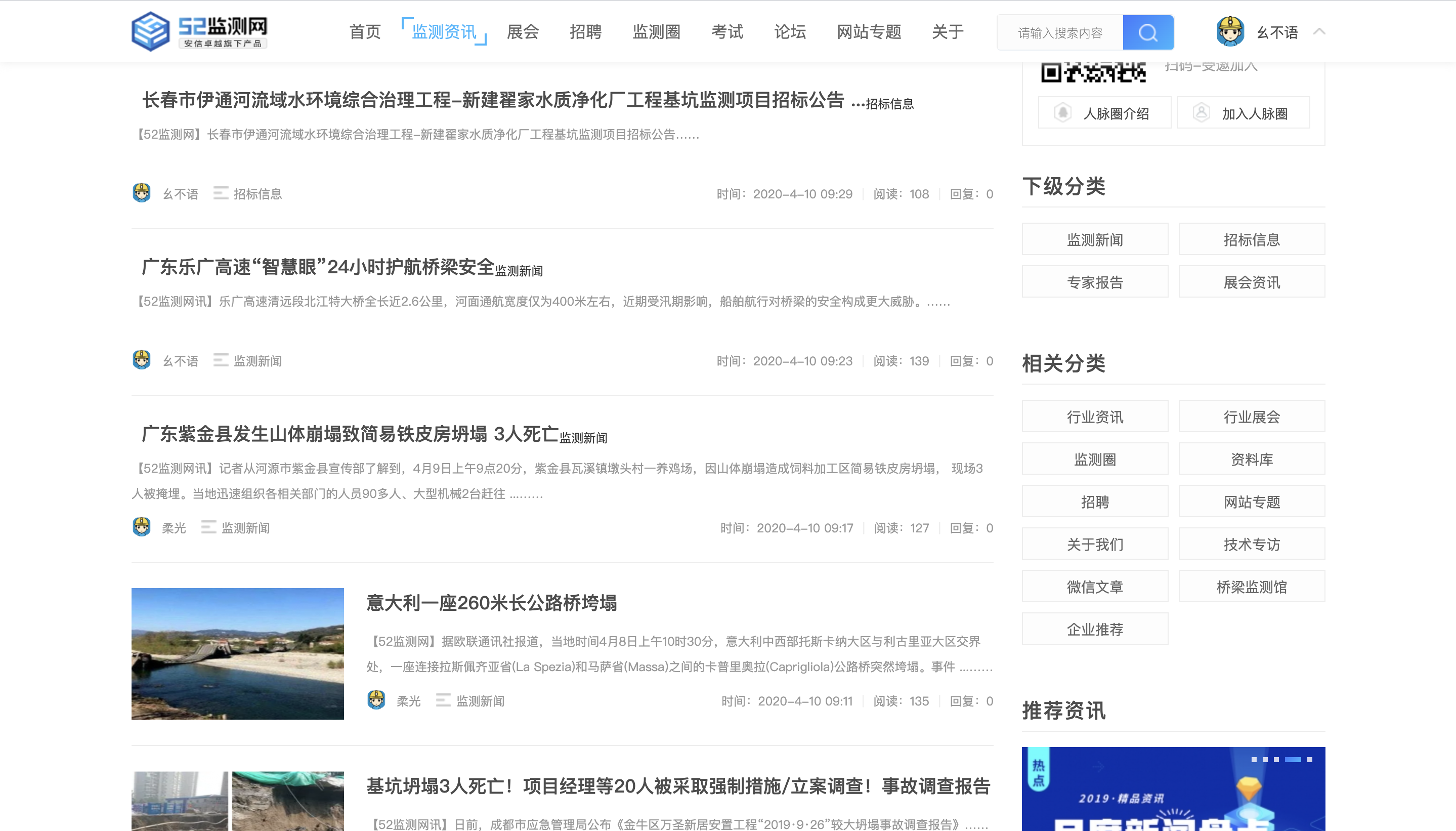
Task: Open 技术专访 related category
Action: 1252,544
